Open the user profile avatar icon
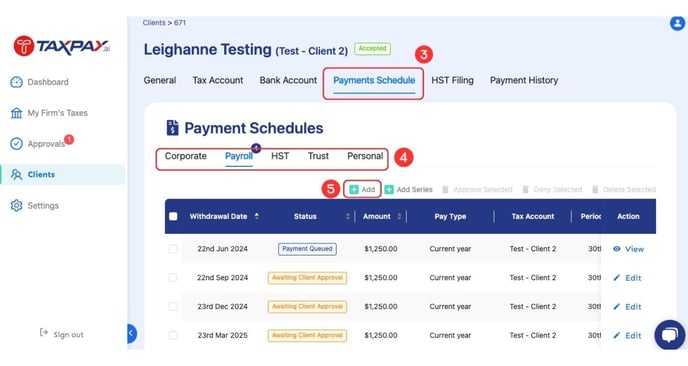The height and width of the screenshot is (366, 688). pyautogui.click(x=678, y=23)
